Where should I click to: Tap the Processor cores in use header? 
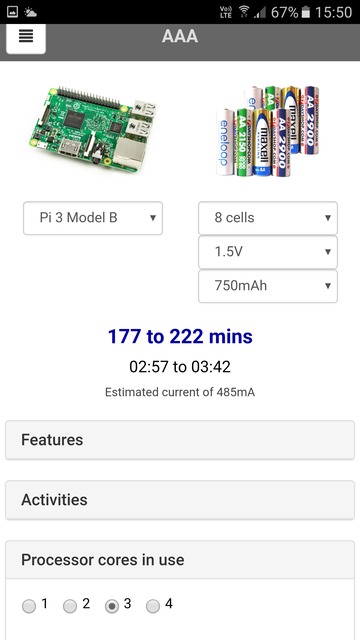pos(180,560)
